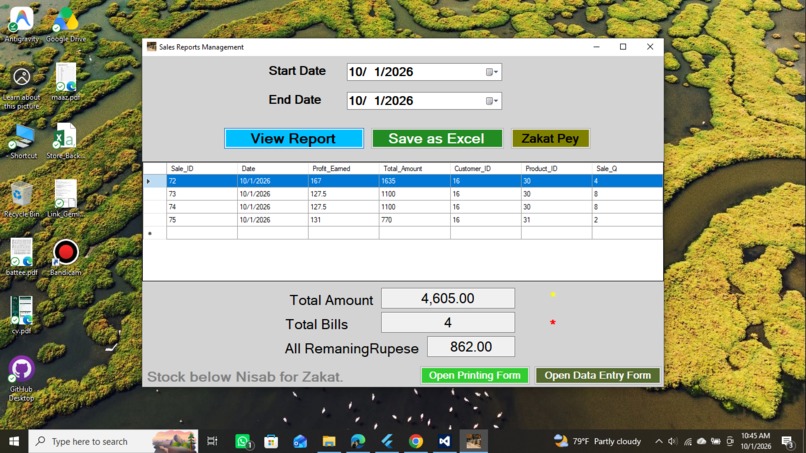The height and width of the screenshot is (453, 806).
Task: Open 'Learn about this picture' desktop icon
Action: (x=22, y=87)
